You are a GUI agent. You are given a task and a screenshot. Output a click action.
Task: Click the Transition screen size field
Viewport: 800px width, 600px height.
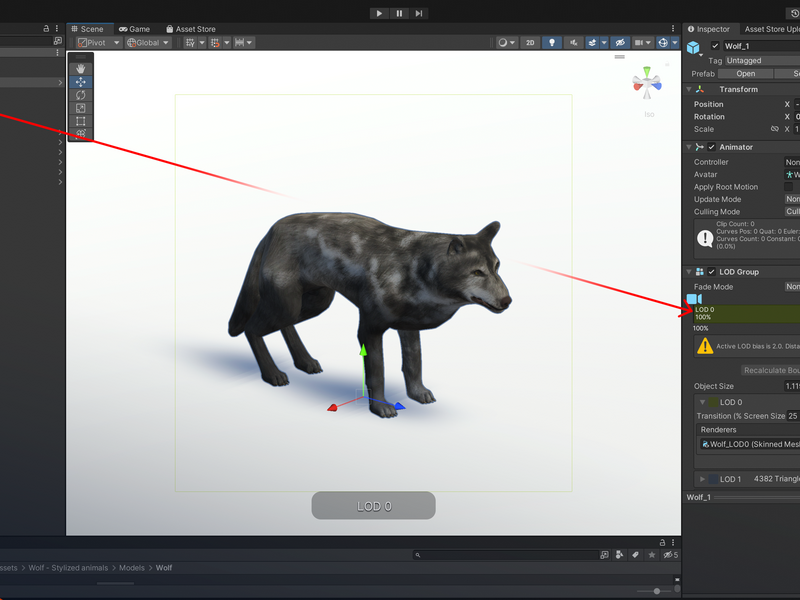pos(793,416)
